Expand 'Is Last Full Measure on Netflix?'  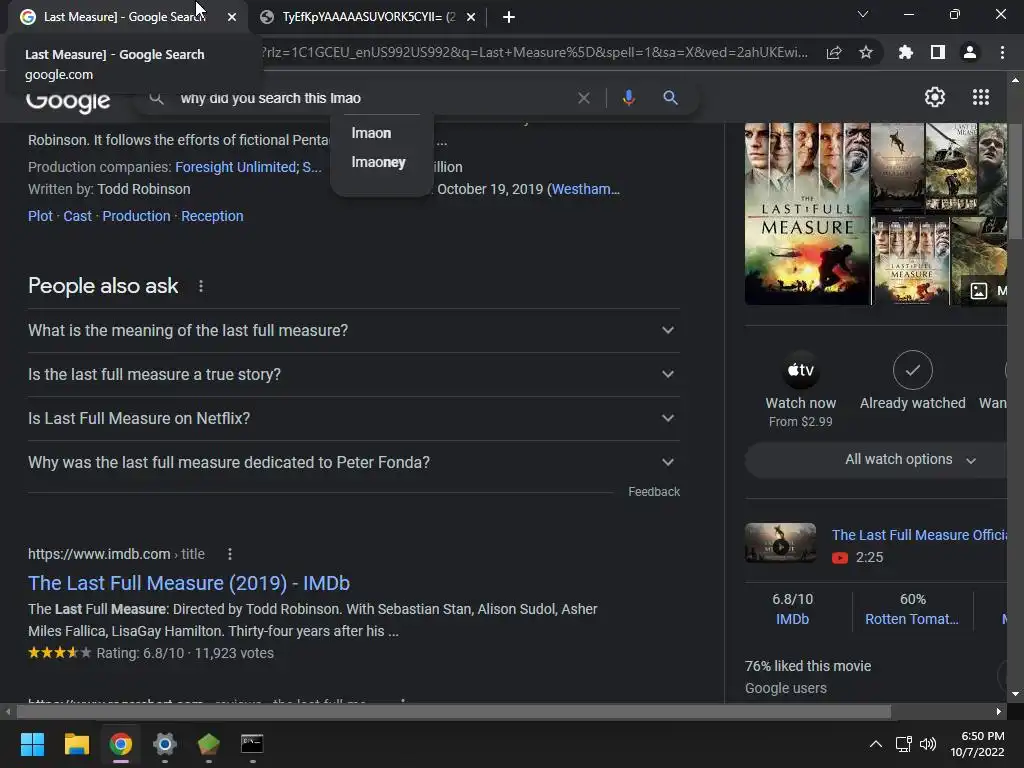[353, 418]
